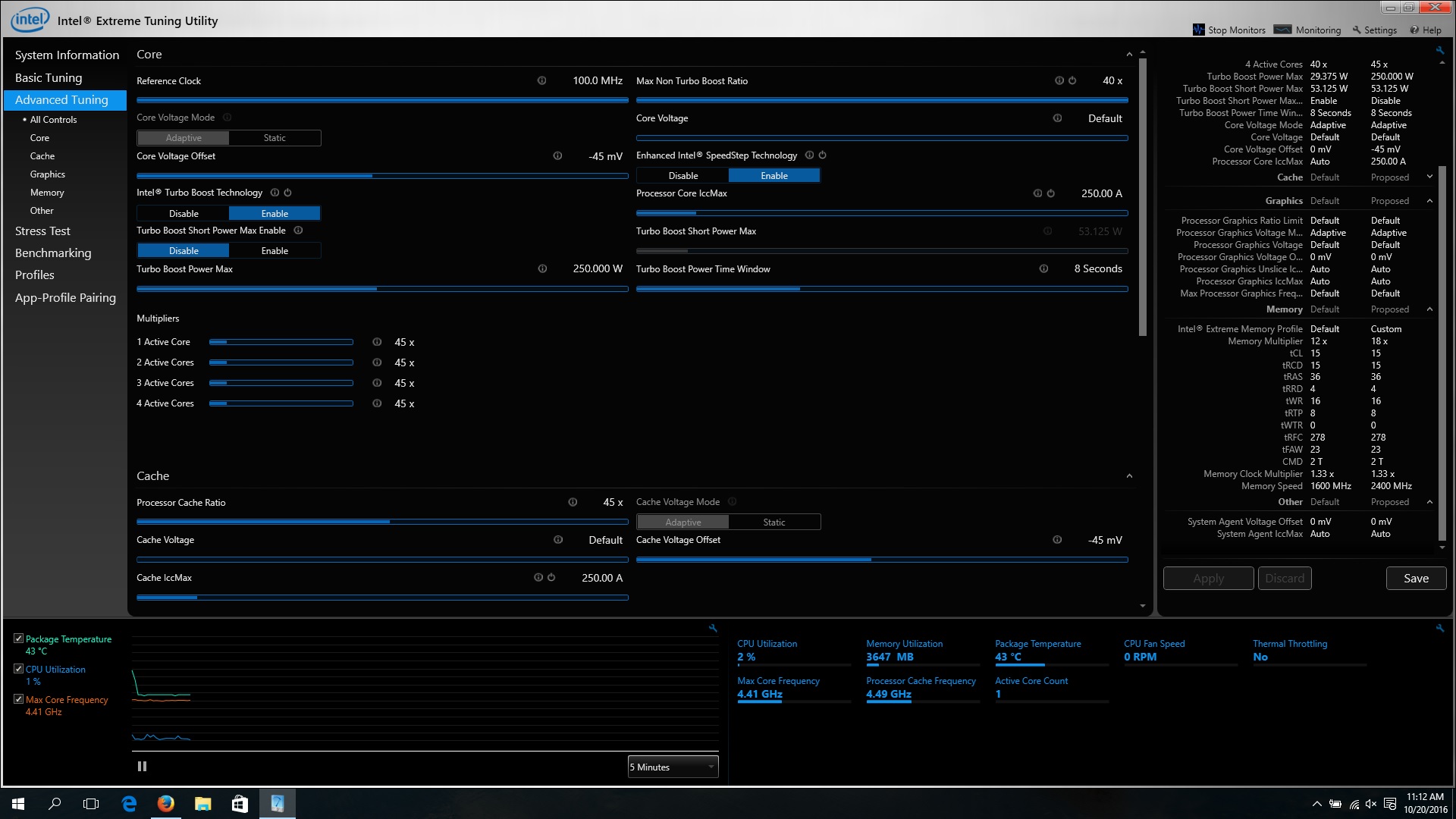
Task: Open graph settings wrench icon above chart
Action: (x=713, y=628)
